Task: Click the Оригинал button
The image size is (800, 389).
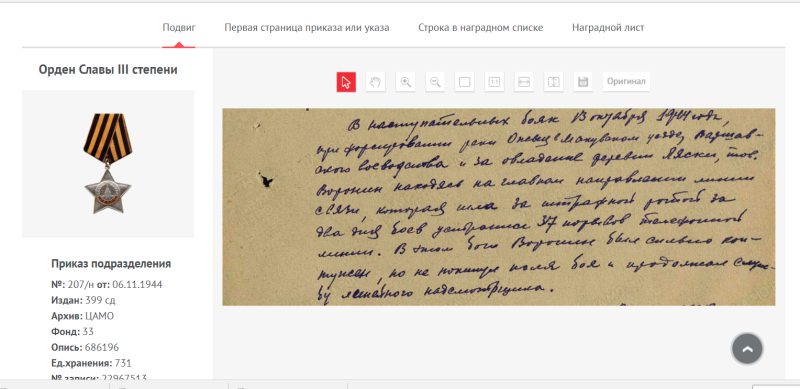Action: (x=626, y=82)
